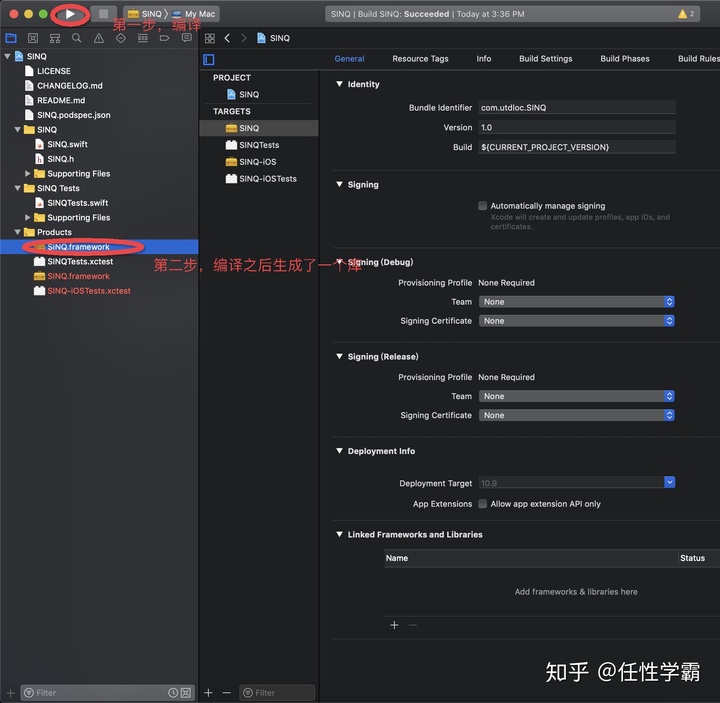Collapse Linked Frameworks and Libraries section
720x703 pixels.
[339, 534]
